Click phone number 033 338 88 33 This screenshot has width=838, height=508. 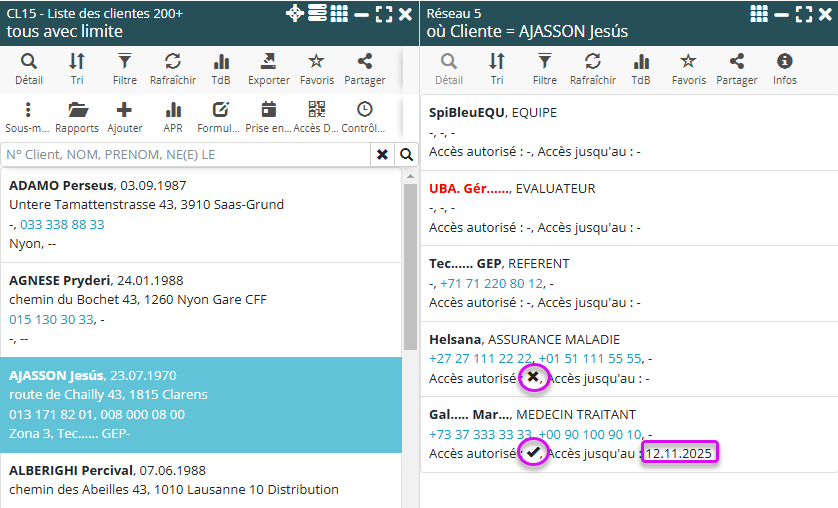[x=62, y=224]
